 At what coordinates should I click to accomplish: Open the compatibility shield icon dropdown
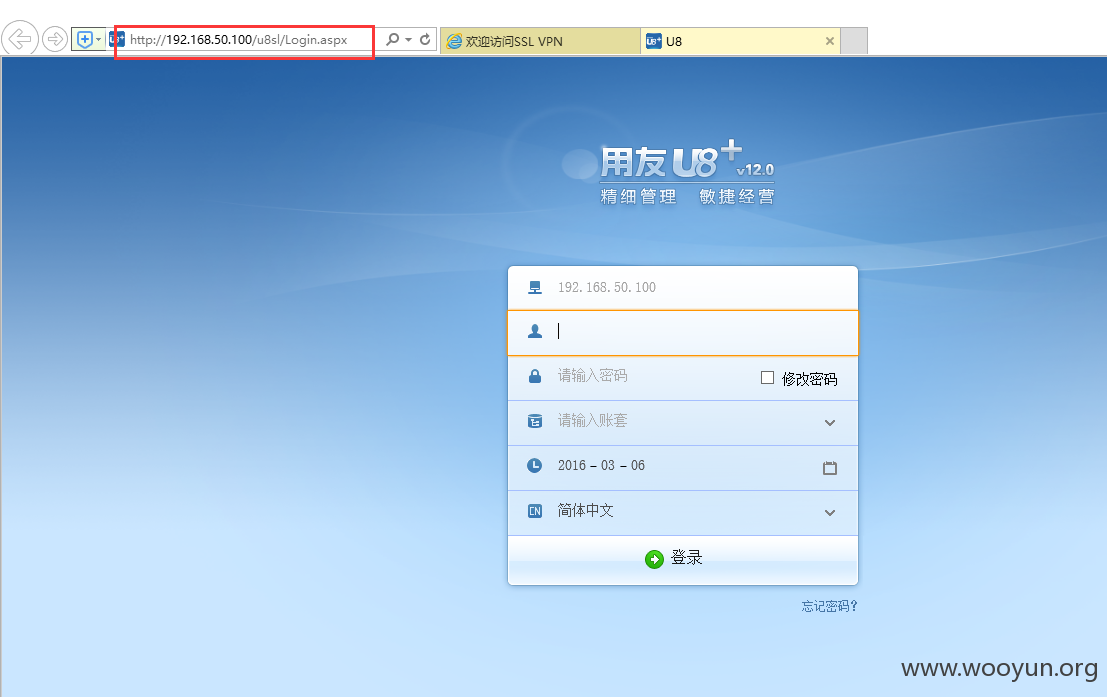tap(88, 40)
